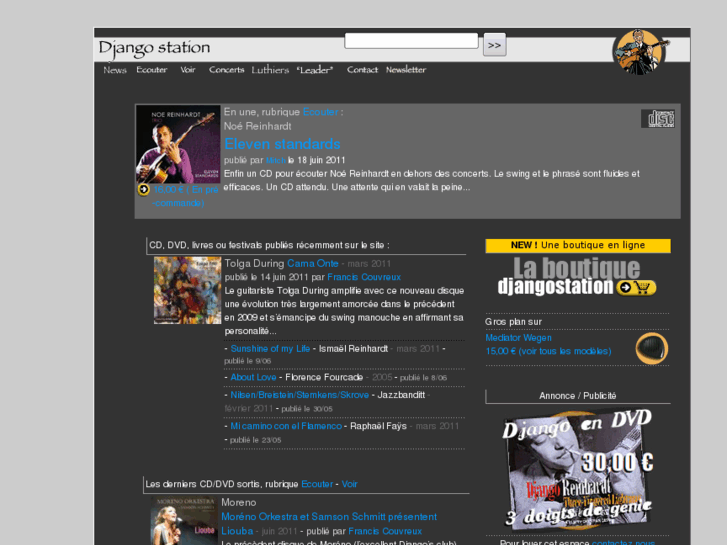Click the Gros plan sur heading
Image resolution: width=727 pixels, height=545 pixels.
click(513, 322)
